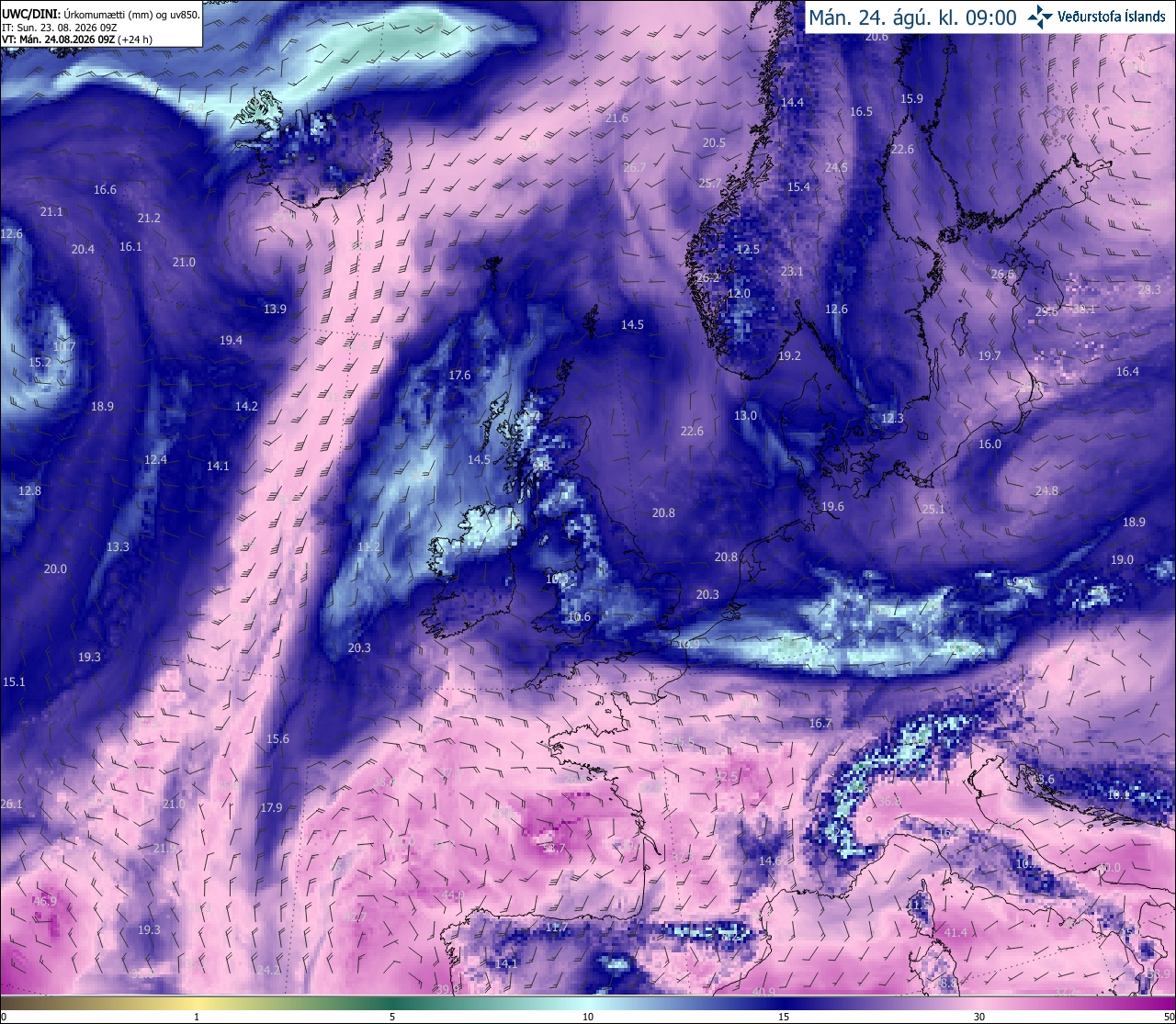Screen dimensions: 1176x1024
Task: Select the 50 mm end of colour scale
Action: (x=1169, y=1017)
